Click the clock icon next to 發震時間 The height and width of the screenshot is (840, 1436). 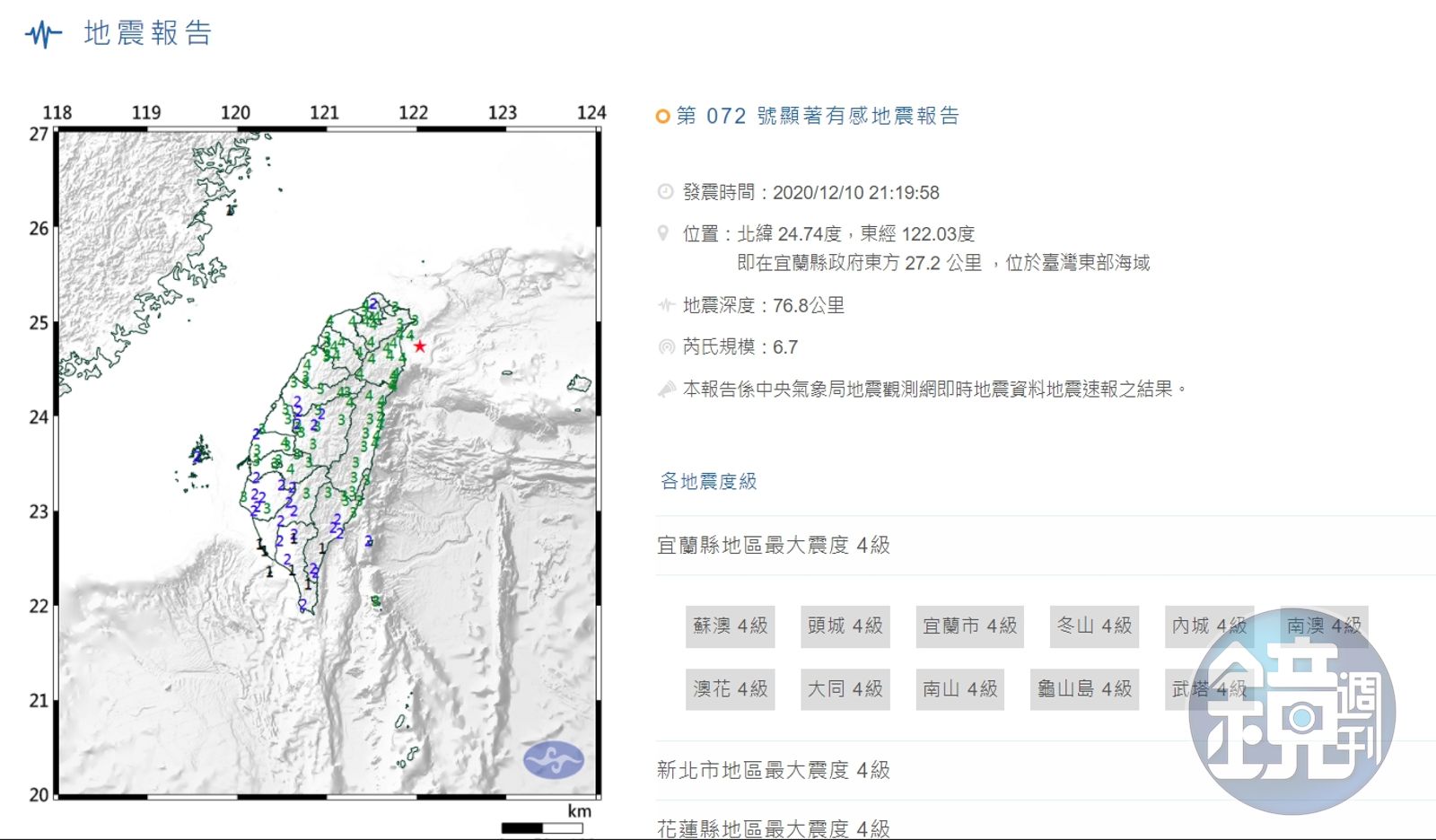pyautogui.click(x=665, y=192)
